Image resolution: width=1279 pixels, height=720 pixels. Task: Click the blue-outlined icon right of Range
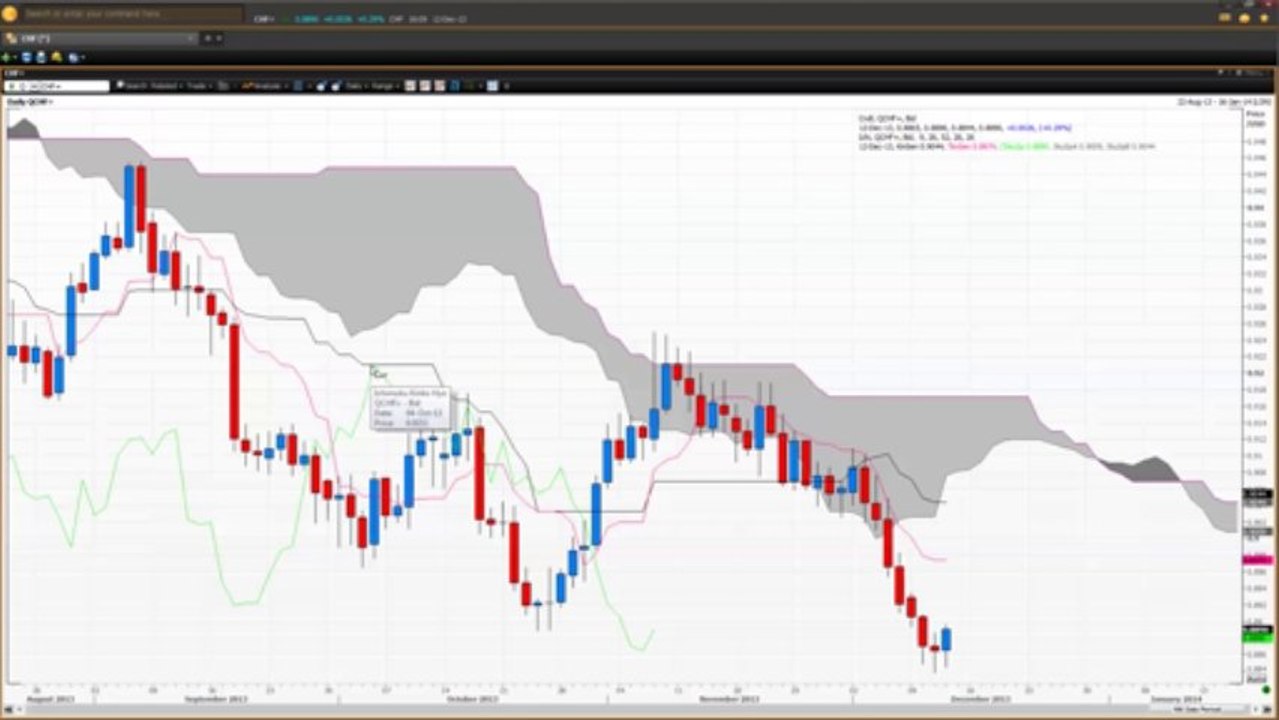click(454, 86)
